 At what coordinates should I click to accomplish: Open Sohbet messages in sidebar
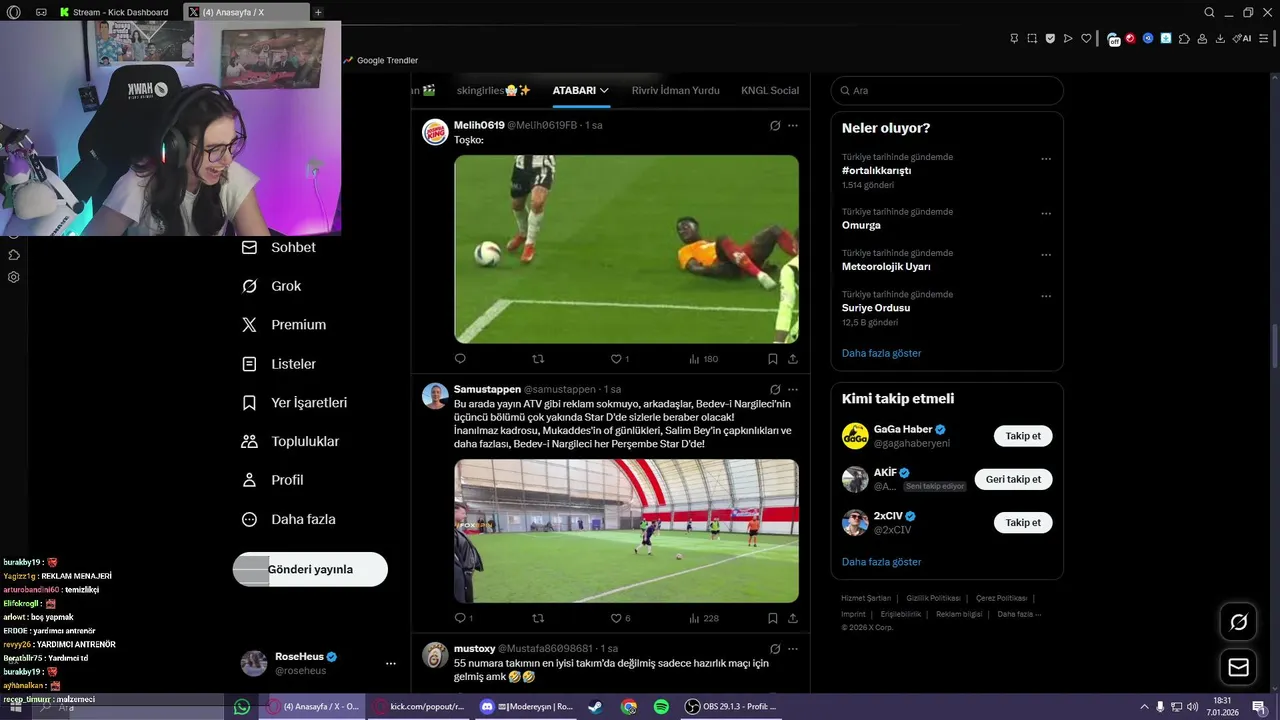pyautogui.click(x=279, y=247)
